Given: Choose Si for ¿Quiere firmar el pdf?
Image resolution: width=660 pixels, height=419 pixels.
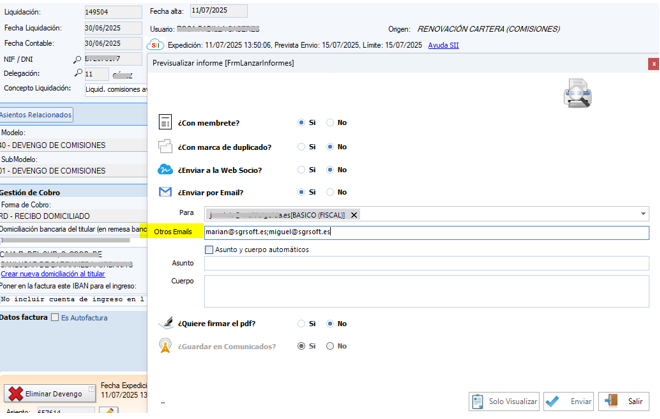Looking at the screenshot, I should (x=301, y=324).
